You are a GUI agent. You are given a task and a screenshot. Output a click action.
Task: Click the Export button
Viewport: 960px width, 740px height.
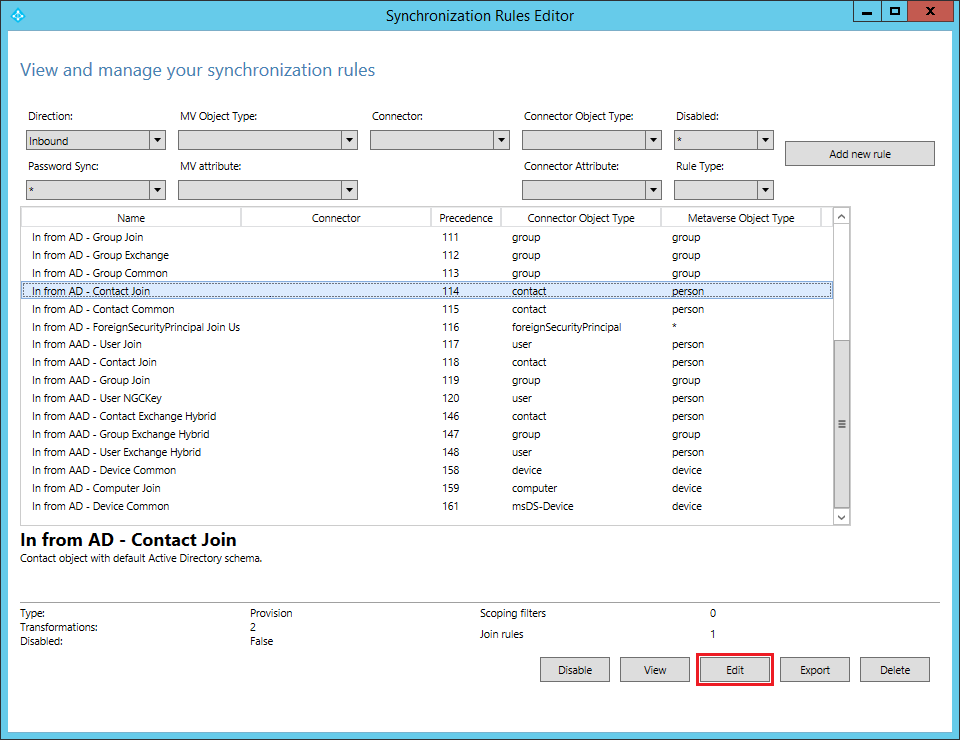[x=814, y=669]
